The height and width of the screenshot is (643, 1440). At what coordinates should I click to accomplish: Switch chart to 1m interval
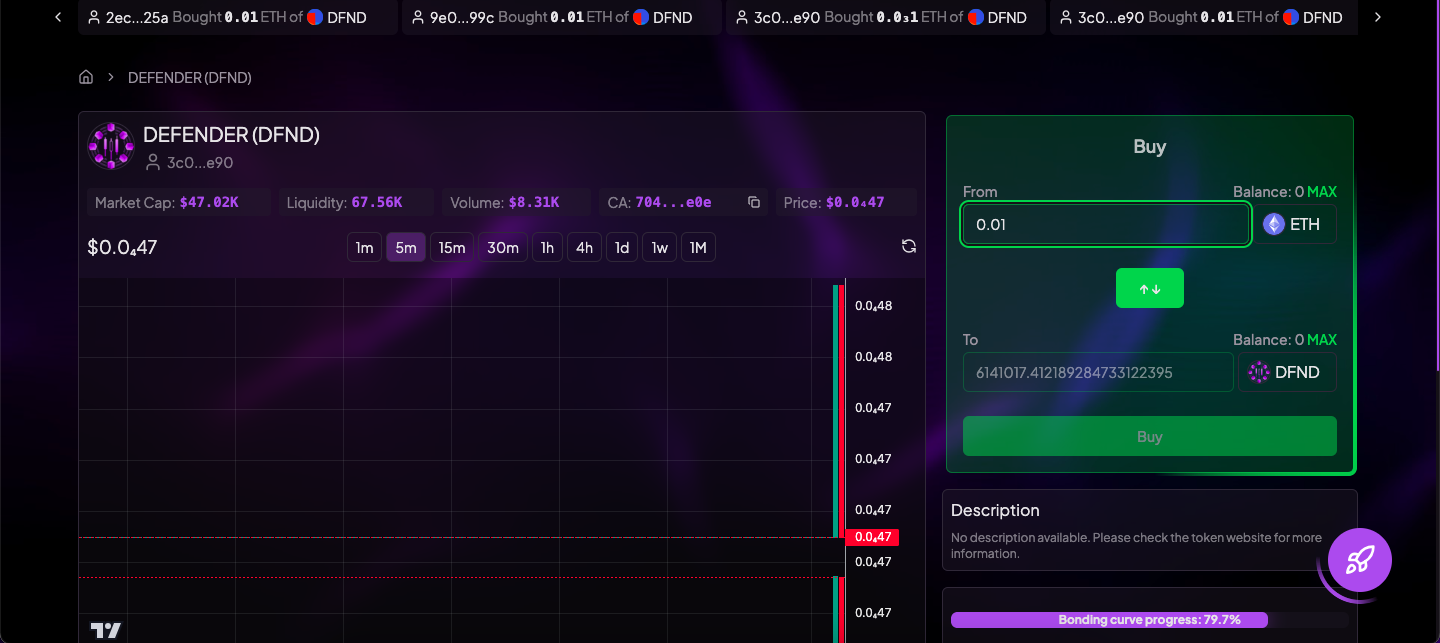pyautogui.click(x=364, y=247)
